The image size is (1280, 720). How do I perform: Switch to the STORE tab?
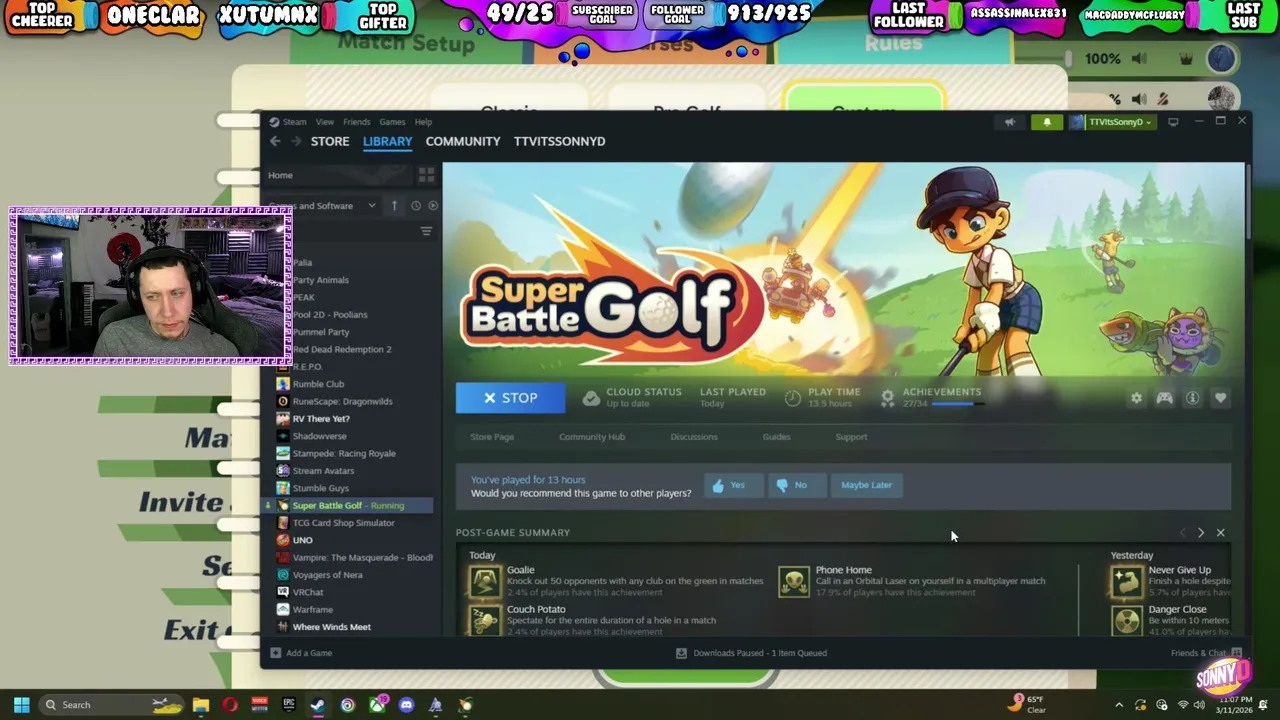tap(330, 141)
